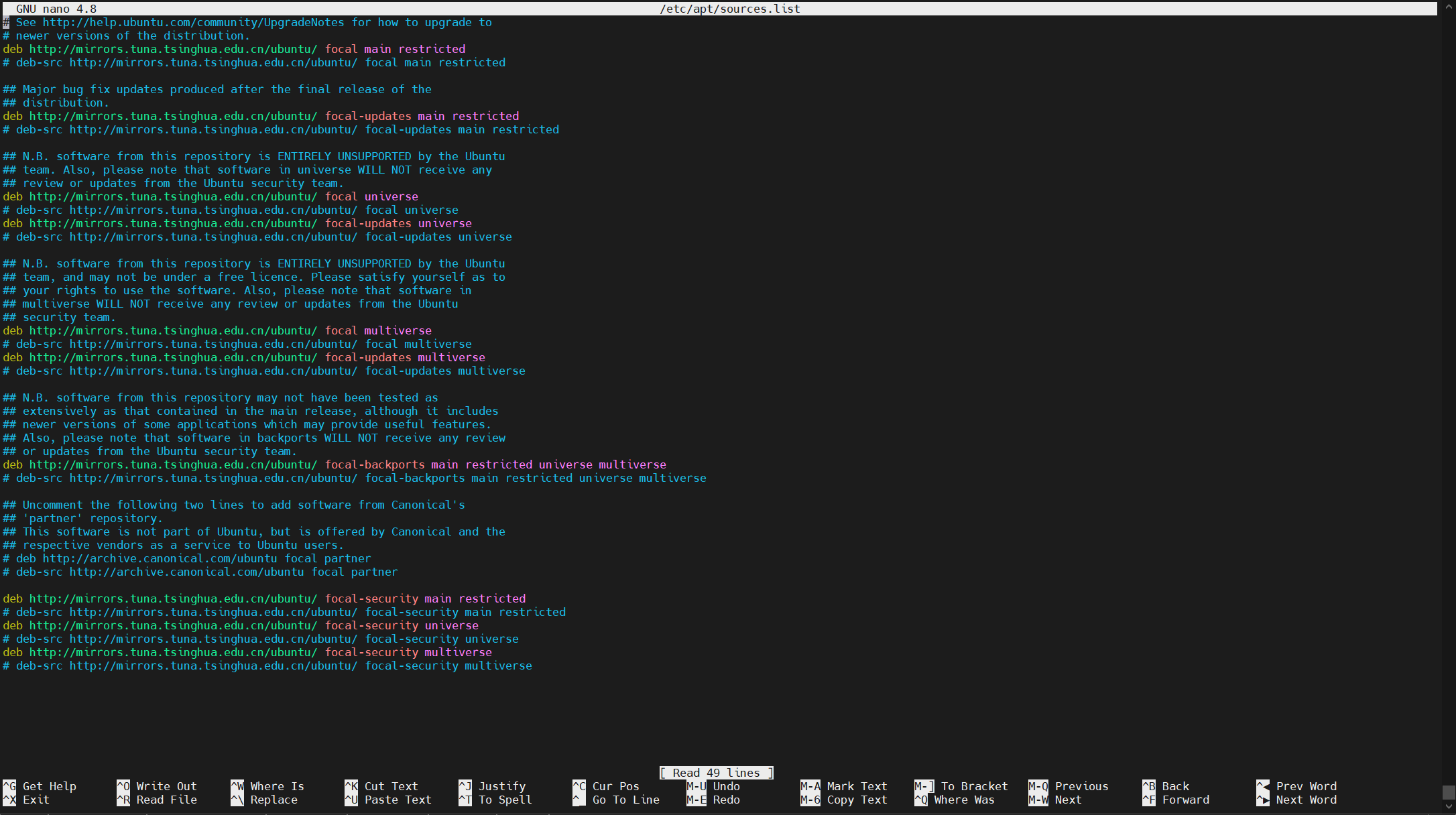Click the help.ubuntu.com UpgradeNotes URL
1456x815 pixels.
[193, 22]
